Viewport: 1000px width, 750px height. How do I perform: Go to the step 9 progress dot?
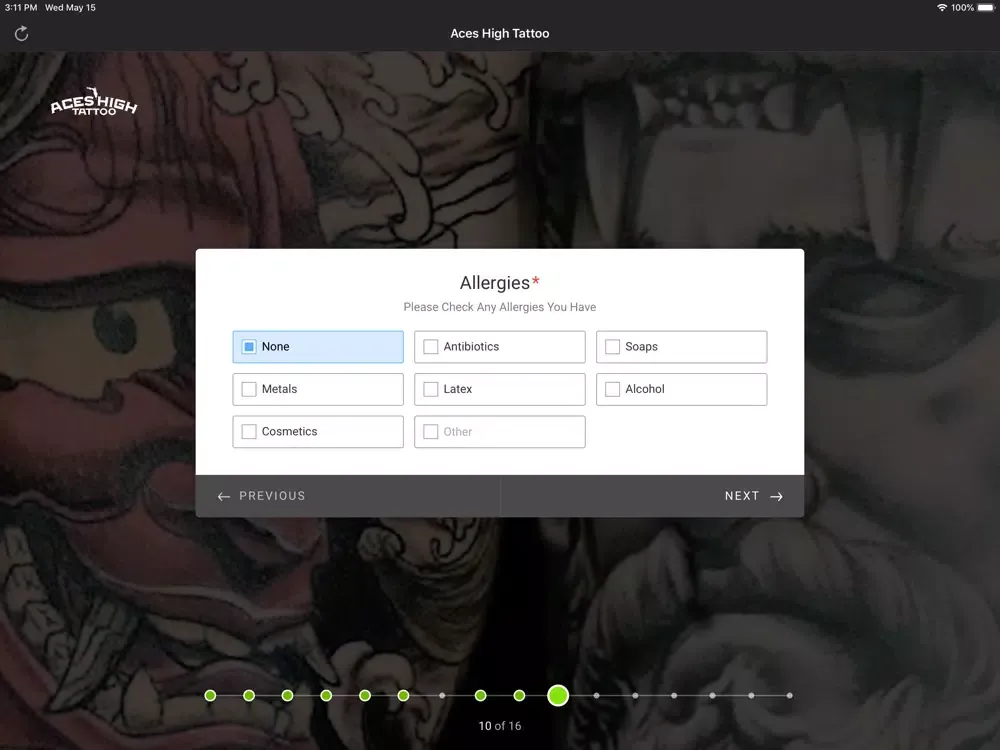tap(519, 696)
